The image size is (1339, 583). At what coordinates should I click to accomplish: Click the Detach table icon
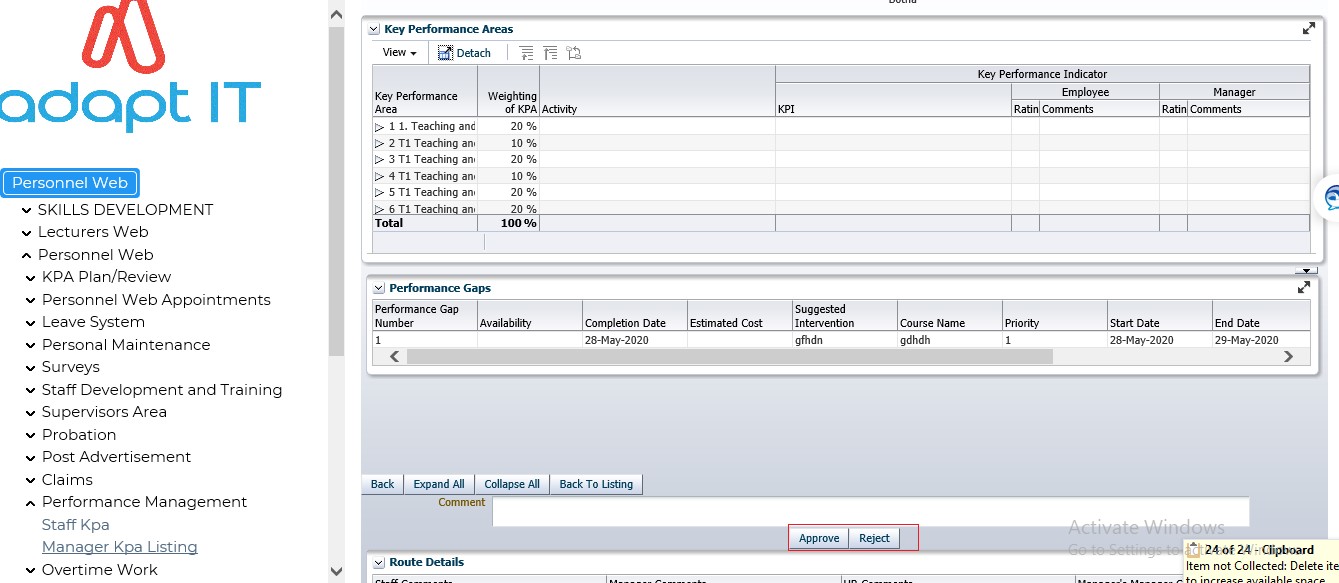click(x=446, y=53)
